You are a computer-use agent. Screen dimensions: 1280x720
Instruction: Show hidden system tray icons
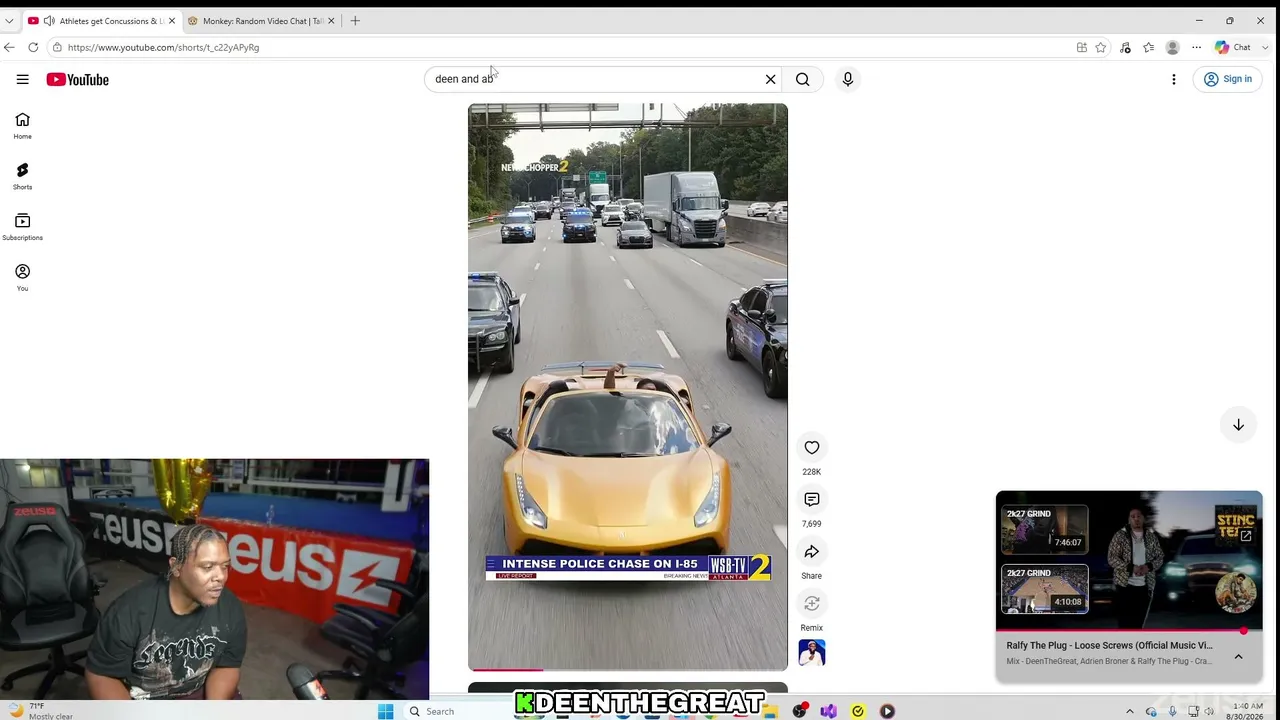click(1130, 711)
